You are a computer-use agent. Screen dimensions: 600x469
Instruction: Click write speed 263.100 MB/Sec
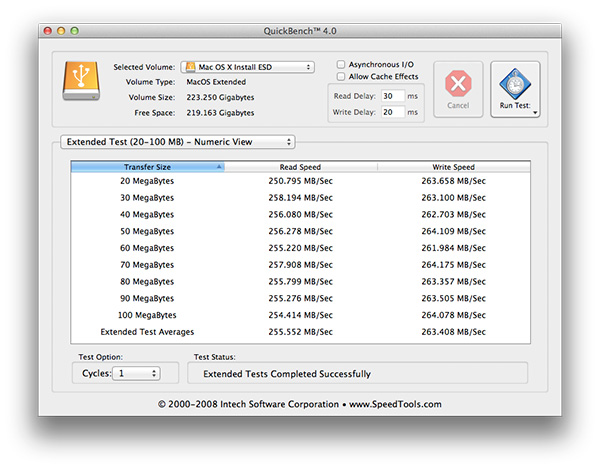click(453, 198)
